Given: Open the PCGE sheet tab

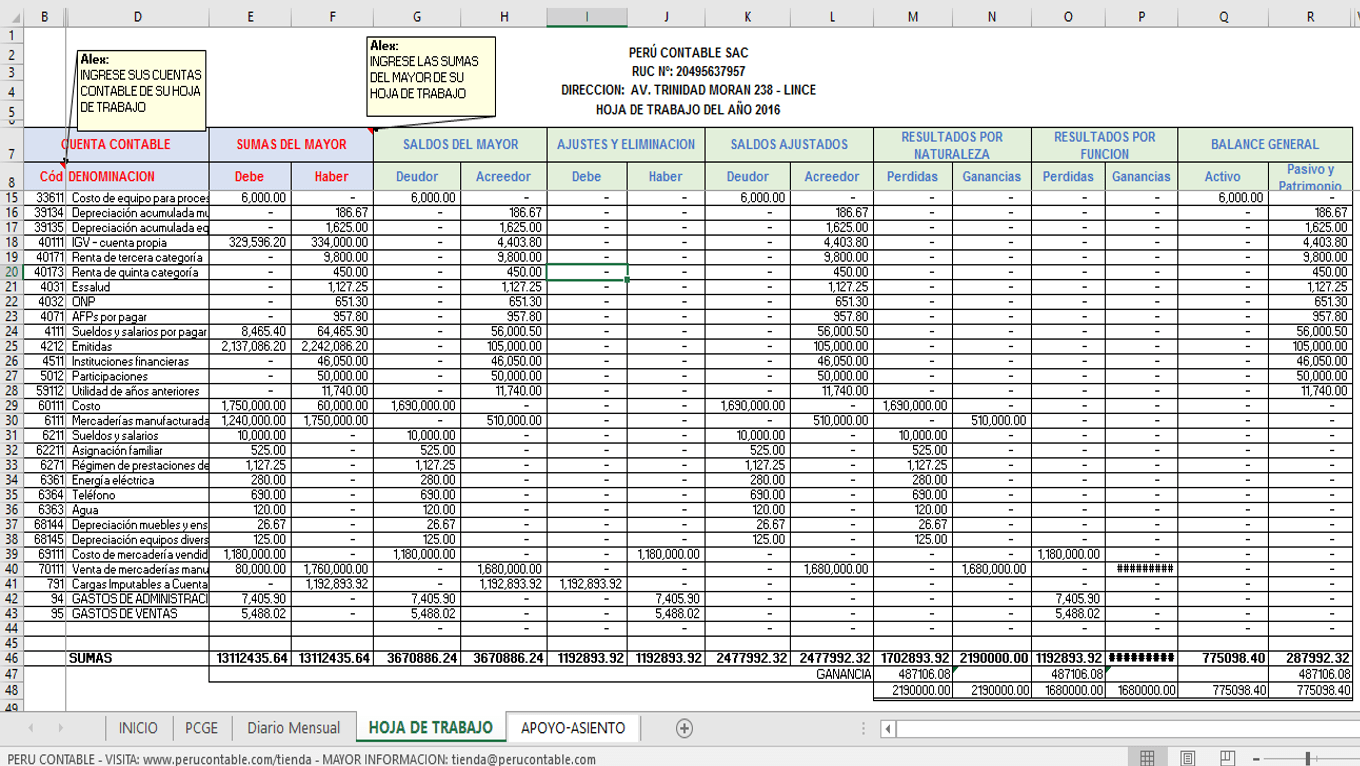Looking at the screenshot, I should coord(200,728).
